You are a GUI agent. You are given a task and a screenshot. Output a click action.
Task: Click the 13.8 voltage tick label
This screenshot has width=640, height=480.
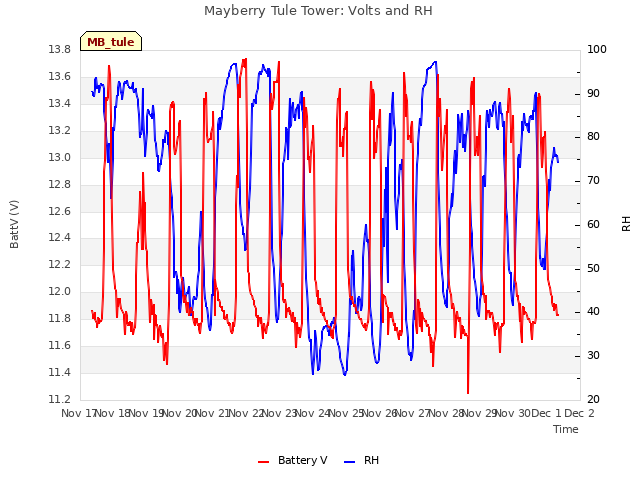click(59, 50)
